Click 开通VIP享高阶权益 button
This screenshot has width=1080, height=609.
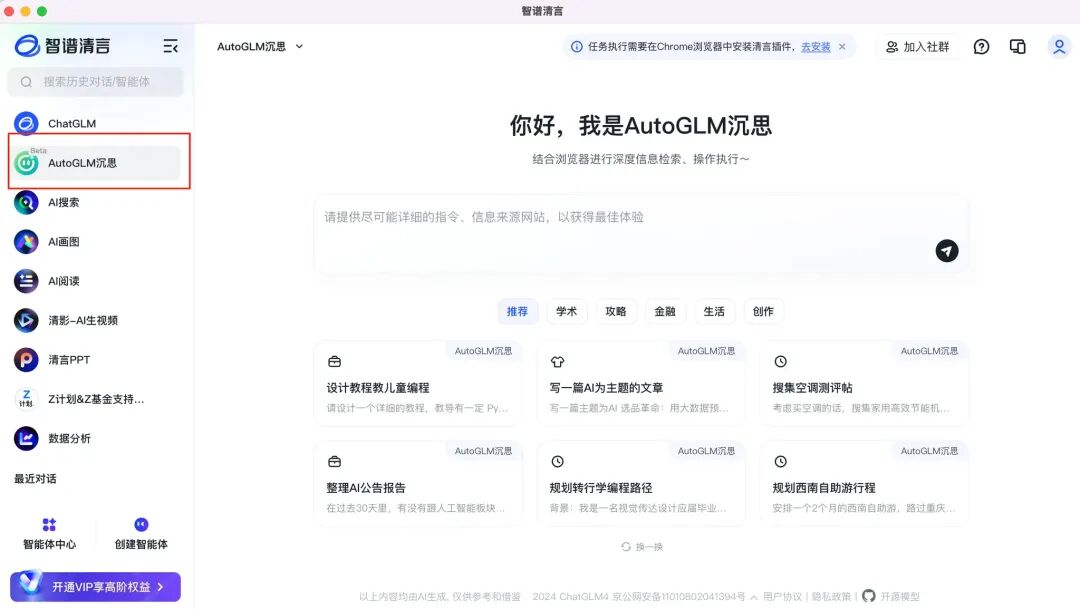(x=96, y=587)
